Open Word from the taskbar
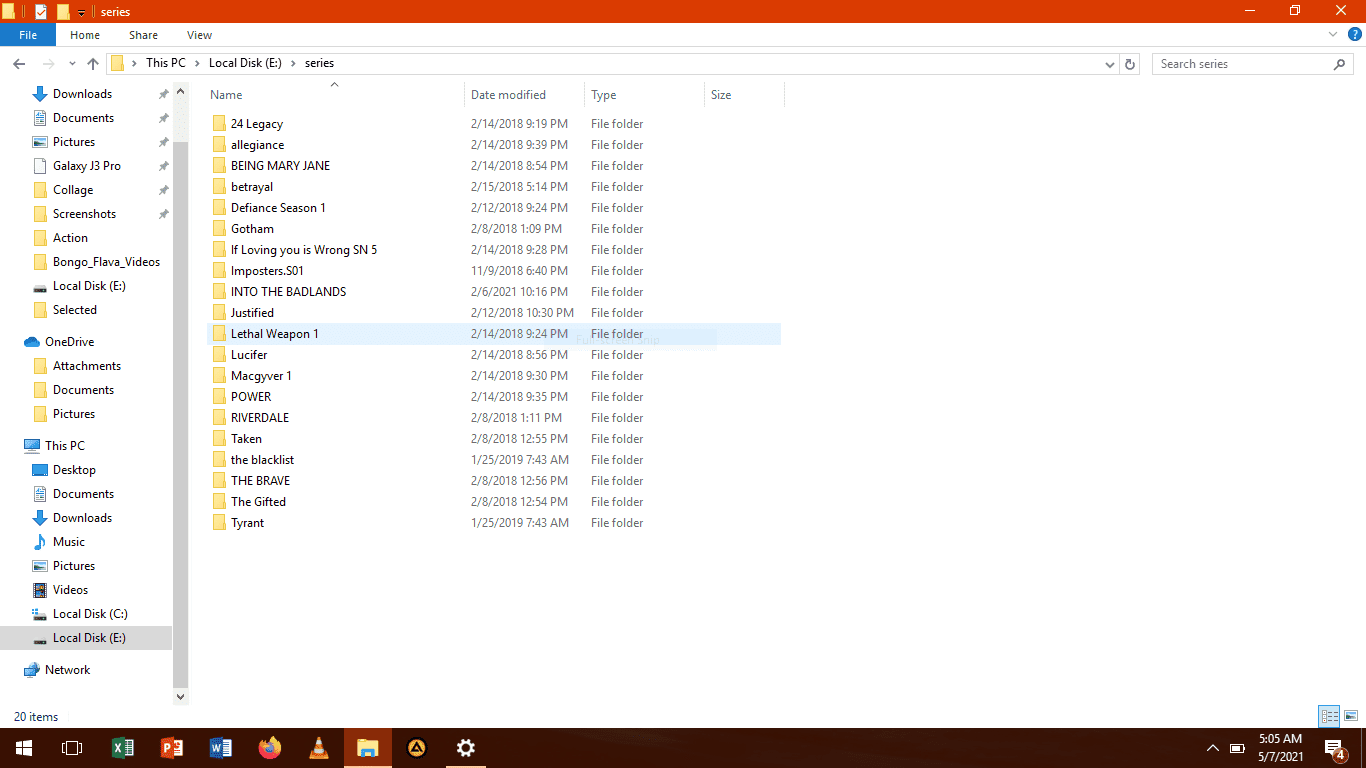1366x768 pixels. [x=221, y=747]
